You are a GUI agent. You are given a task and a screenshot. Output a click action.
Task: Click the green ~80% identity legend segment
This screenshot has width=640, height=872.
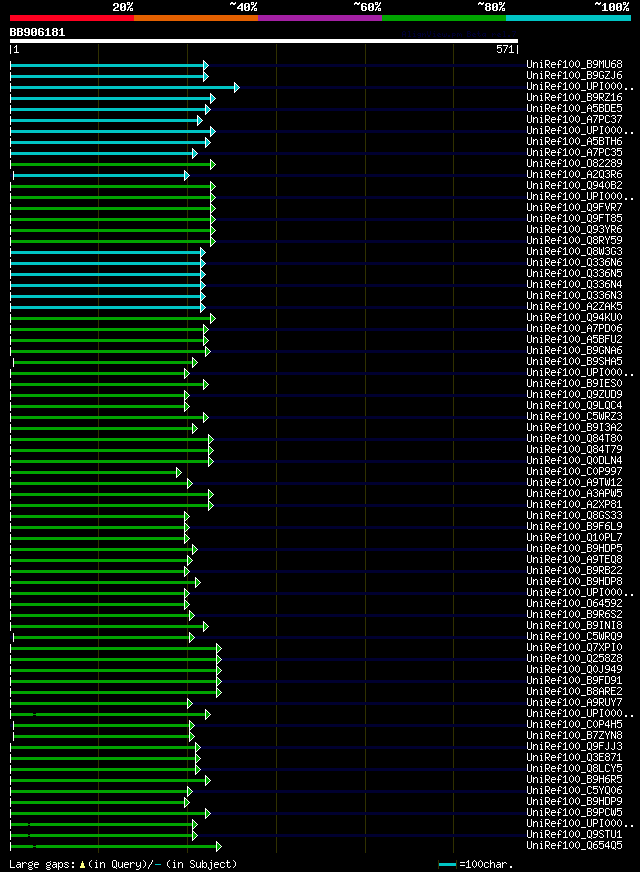[444, 18]
